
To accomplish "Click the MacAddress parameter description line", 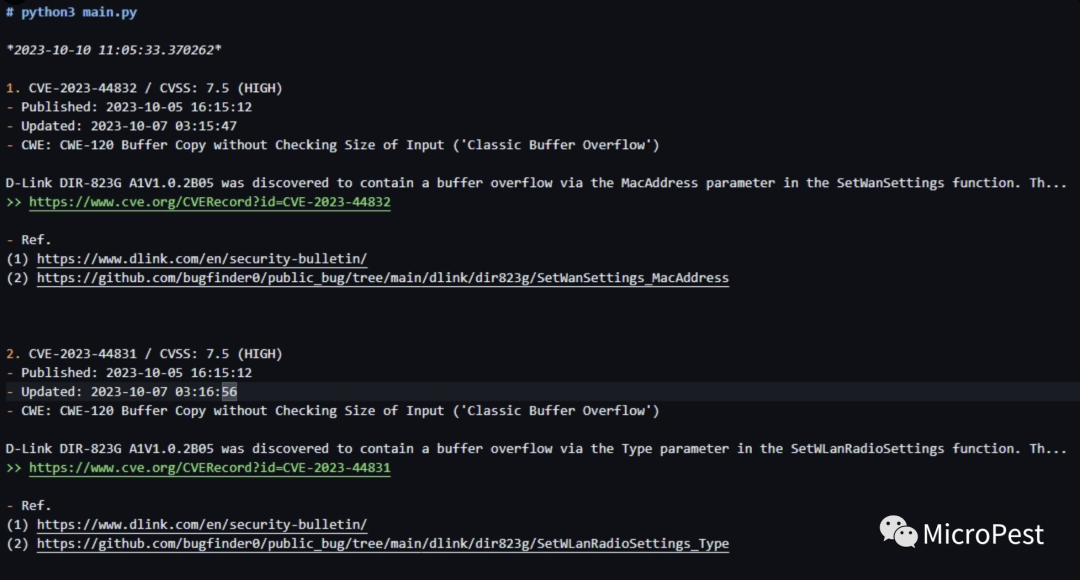I will [x=536, y=183].
